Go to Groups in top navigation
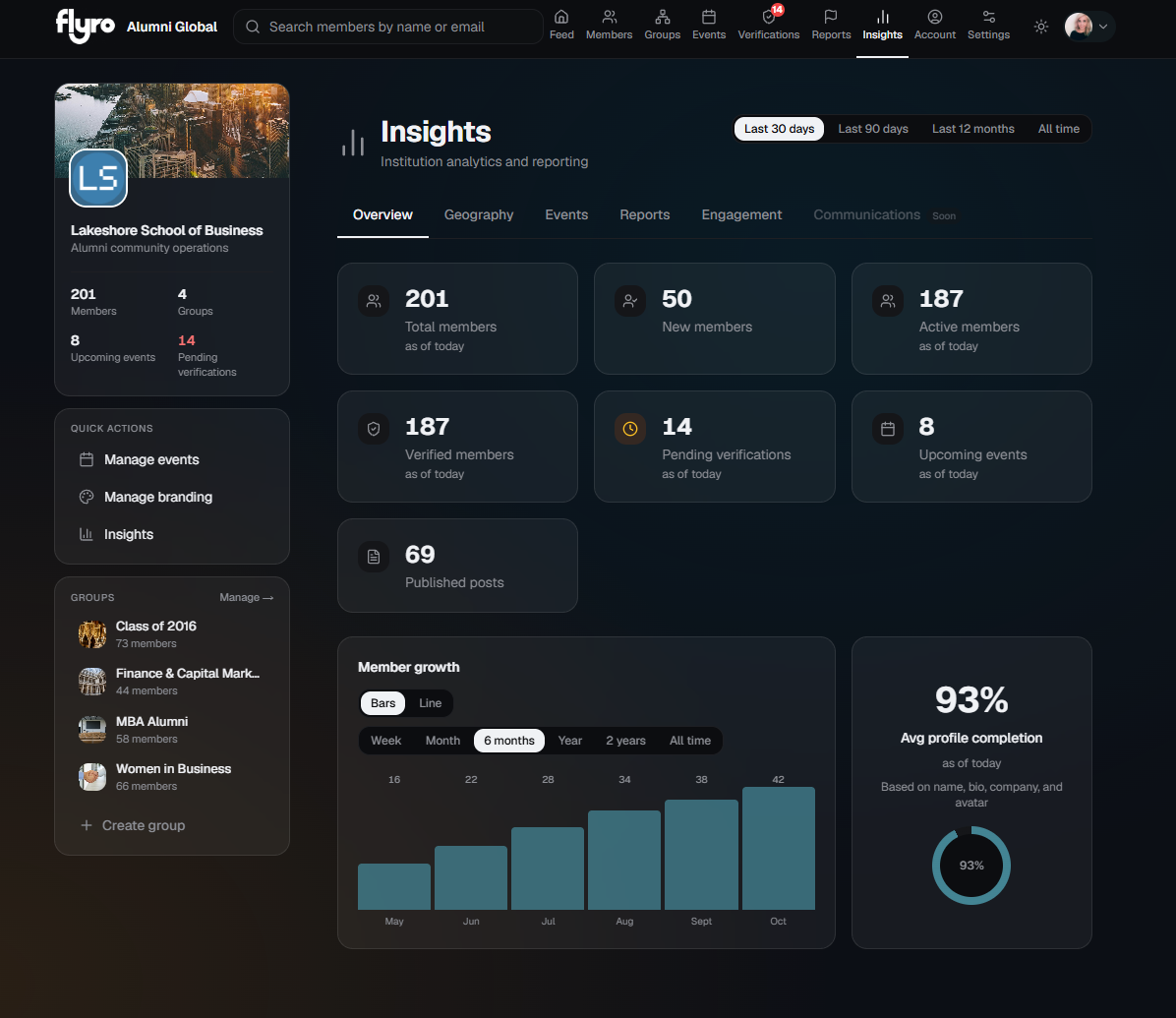This screenshot has width=1176, height=1018. [x=663, y=26]
